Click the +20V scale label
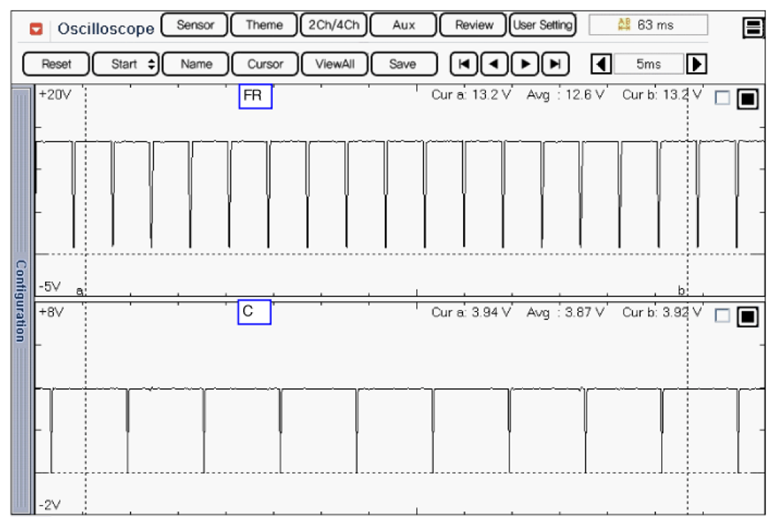776x526 pixels. 55,95
